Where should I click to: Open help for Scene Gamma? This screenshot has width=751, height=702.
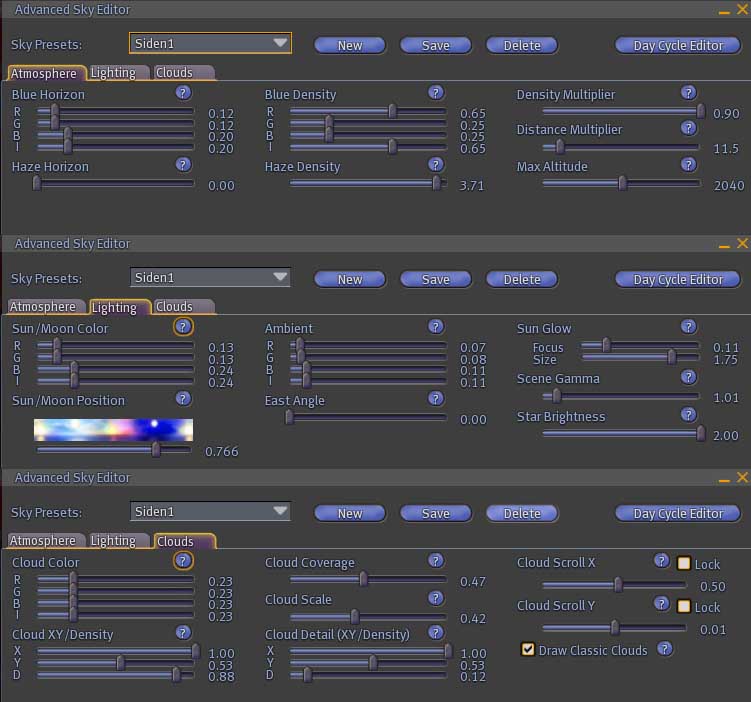pyautogui.click(x=688, y=377)
